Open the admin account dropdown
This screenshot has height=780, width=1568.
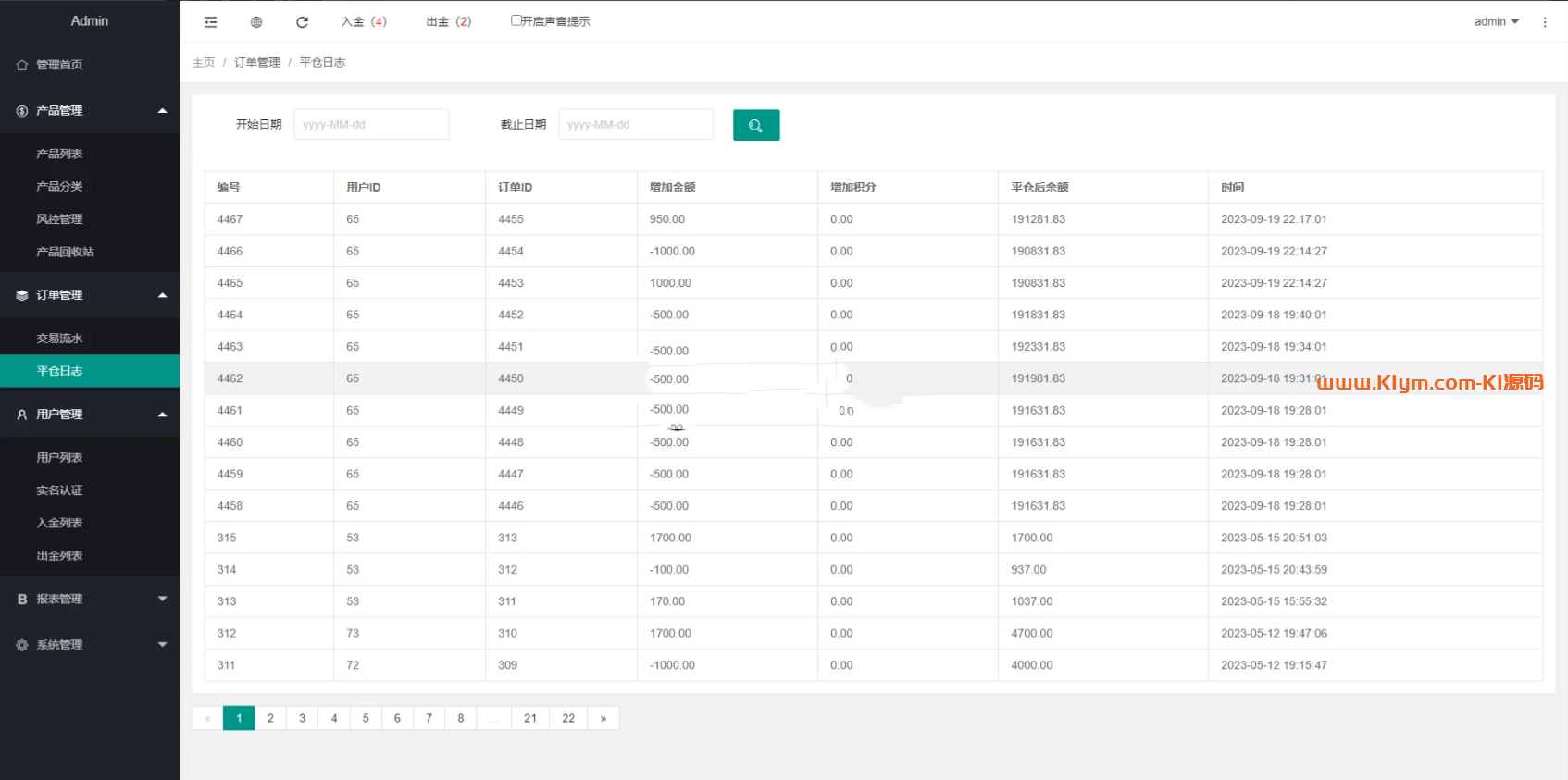click(1497, 21)
